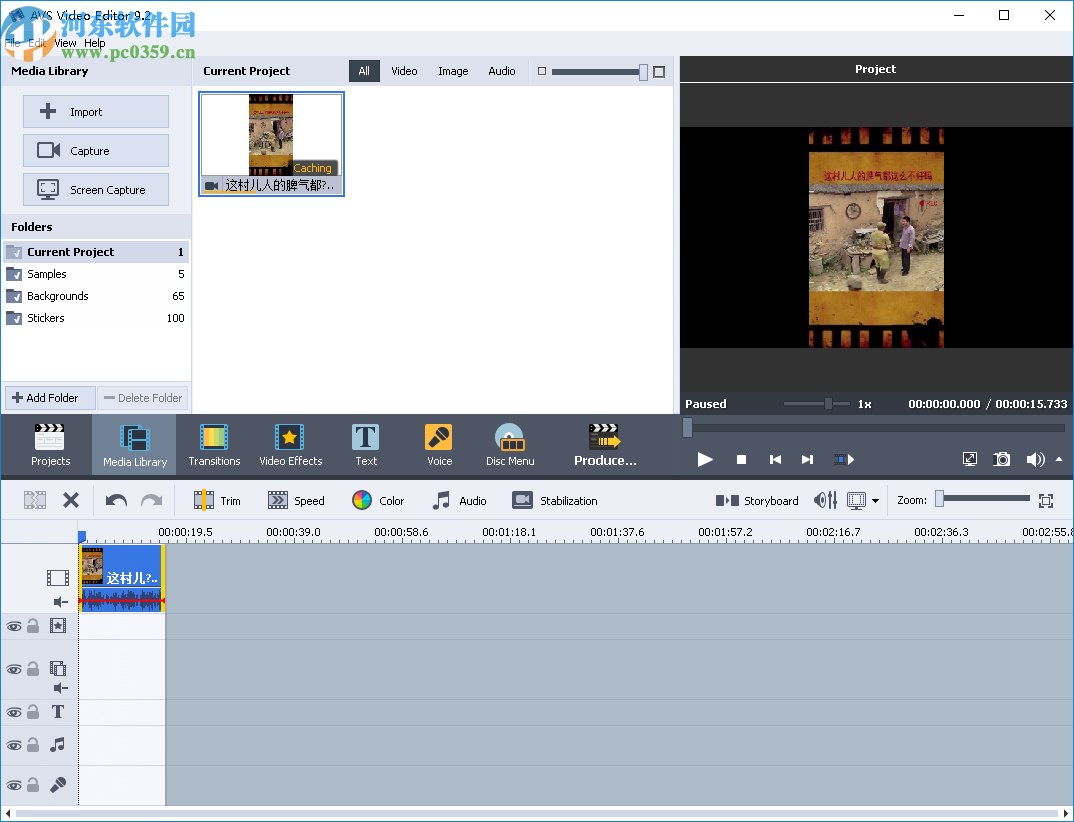Filter media library by Audio
The width and height of the screenshot is (1074, 822).
tap(501, 71)
